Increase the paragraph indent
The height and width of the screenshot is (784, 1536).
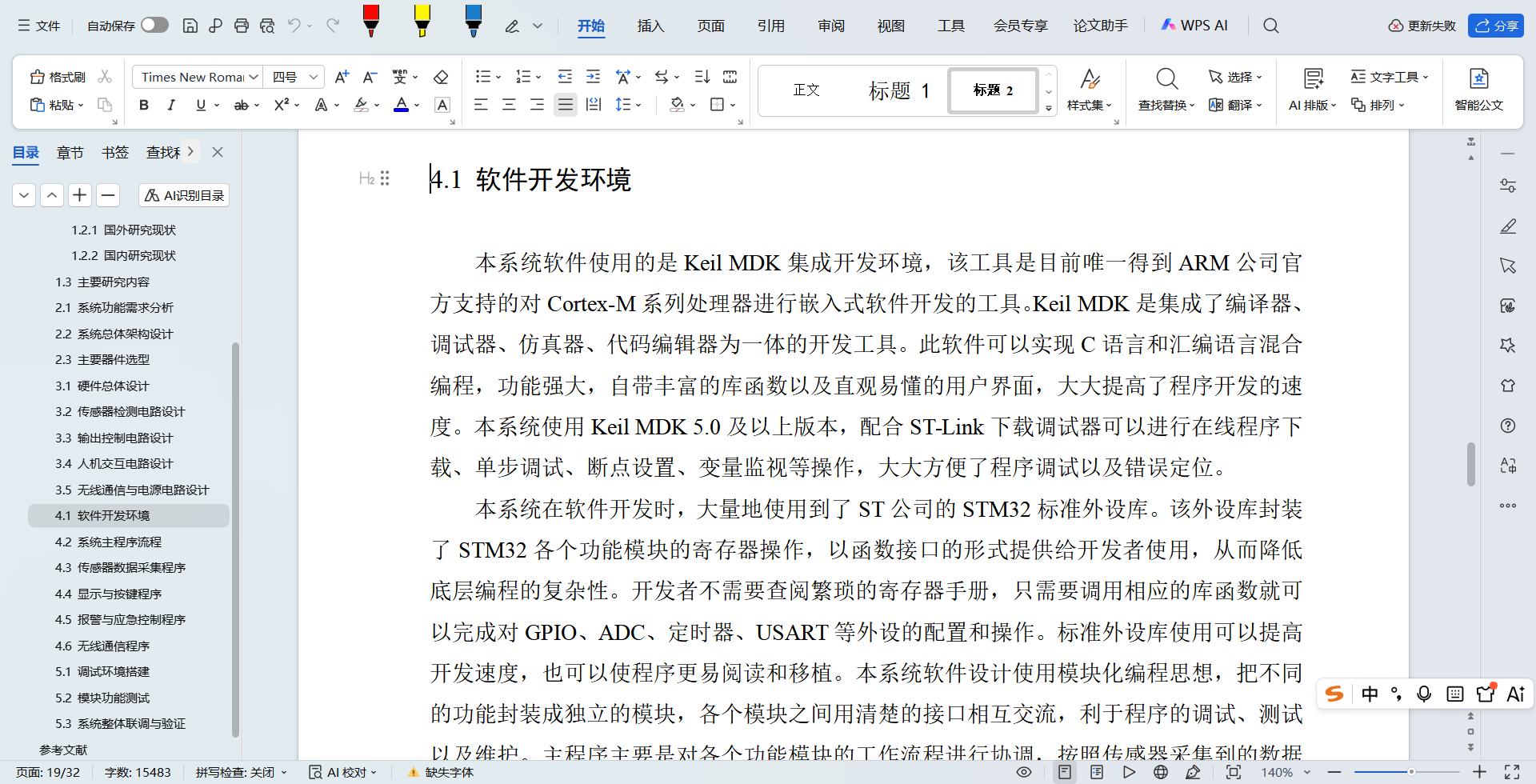[593, 77]
